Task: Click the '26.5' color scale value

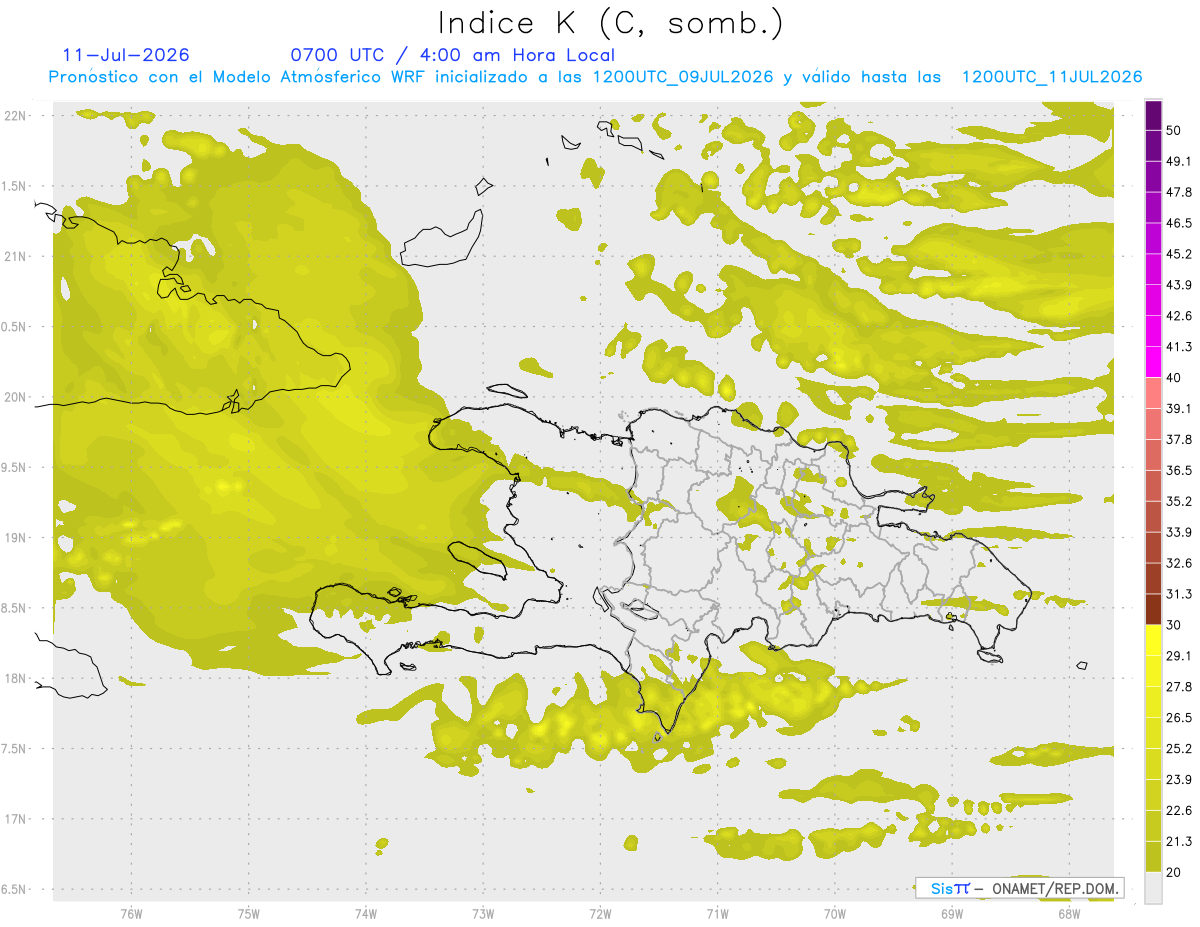Action: coord(1179,718)
